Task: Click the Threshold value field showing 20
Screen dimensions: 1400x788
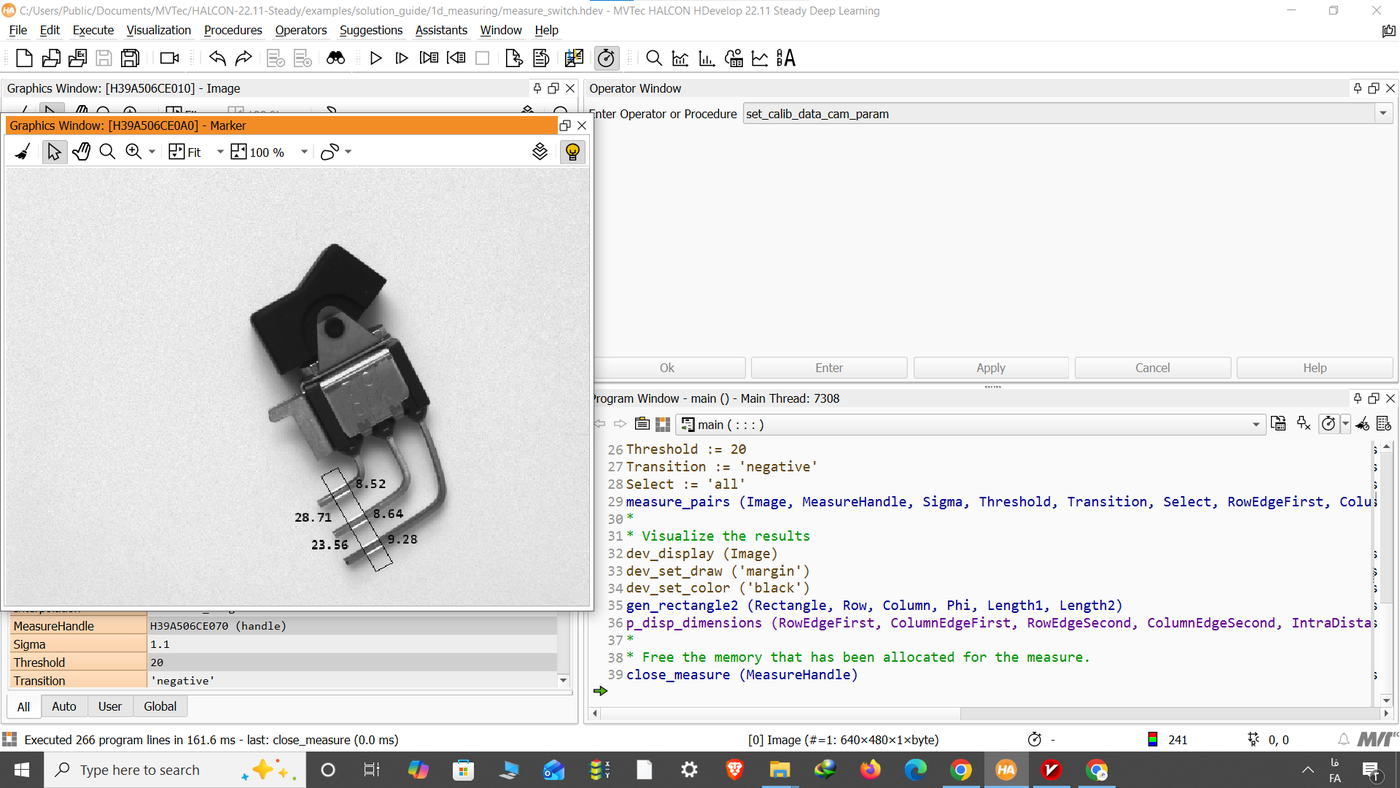Action: point(352,662)
